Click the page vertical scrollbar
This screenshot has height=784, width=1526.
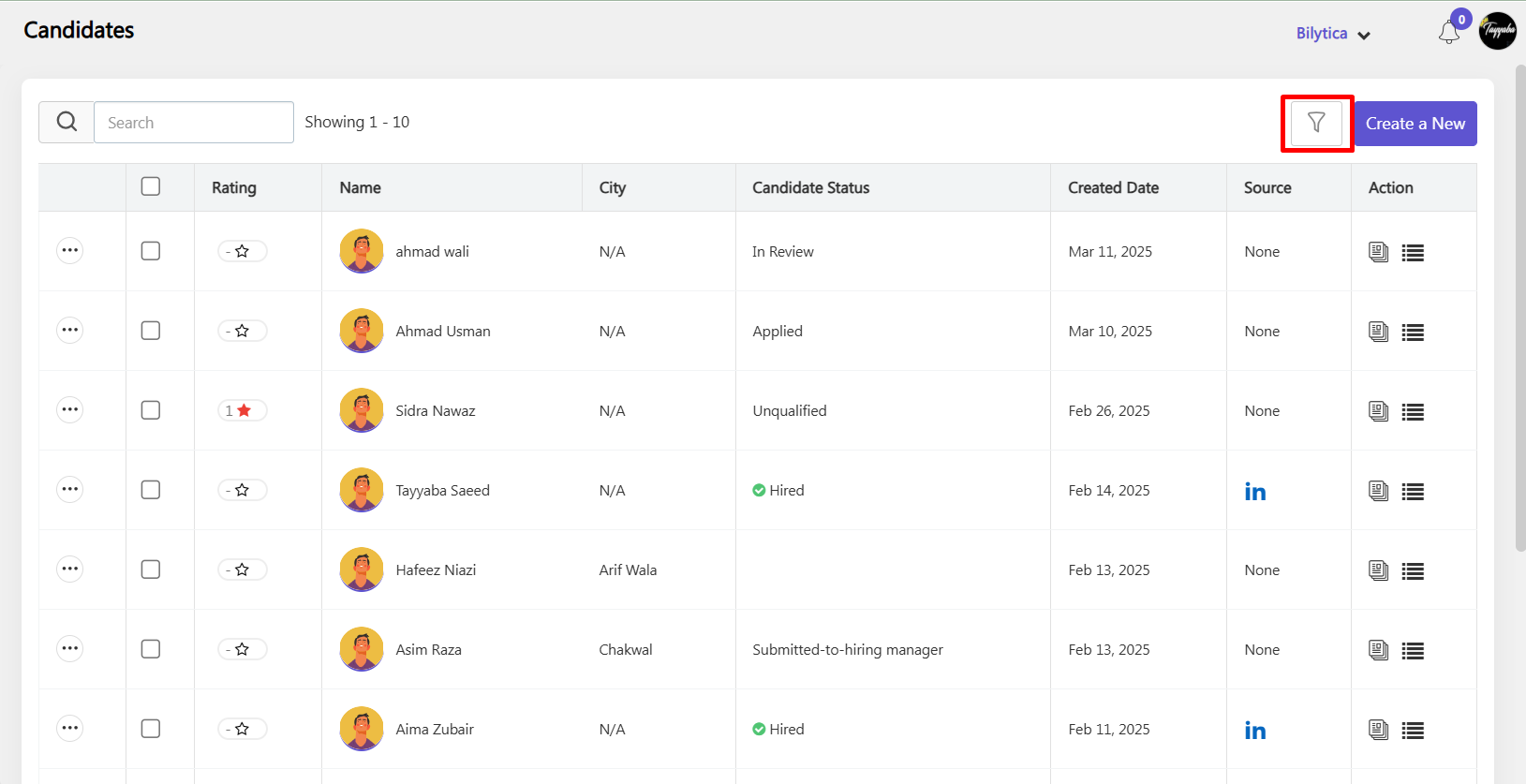click(x=1519, y=309)
